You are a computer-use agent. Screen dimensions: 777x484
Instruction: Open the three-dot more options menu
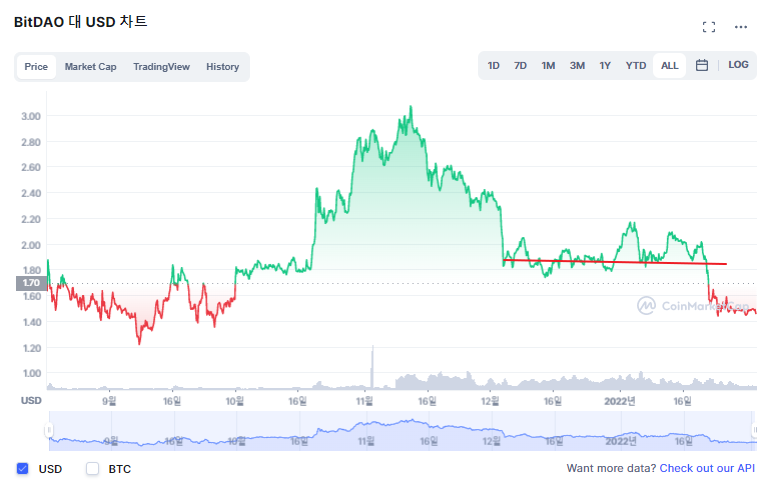tap(740, 27)
